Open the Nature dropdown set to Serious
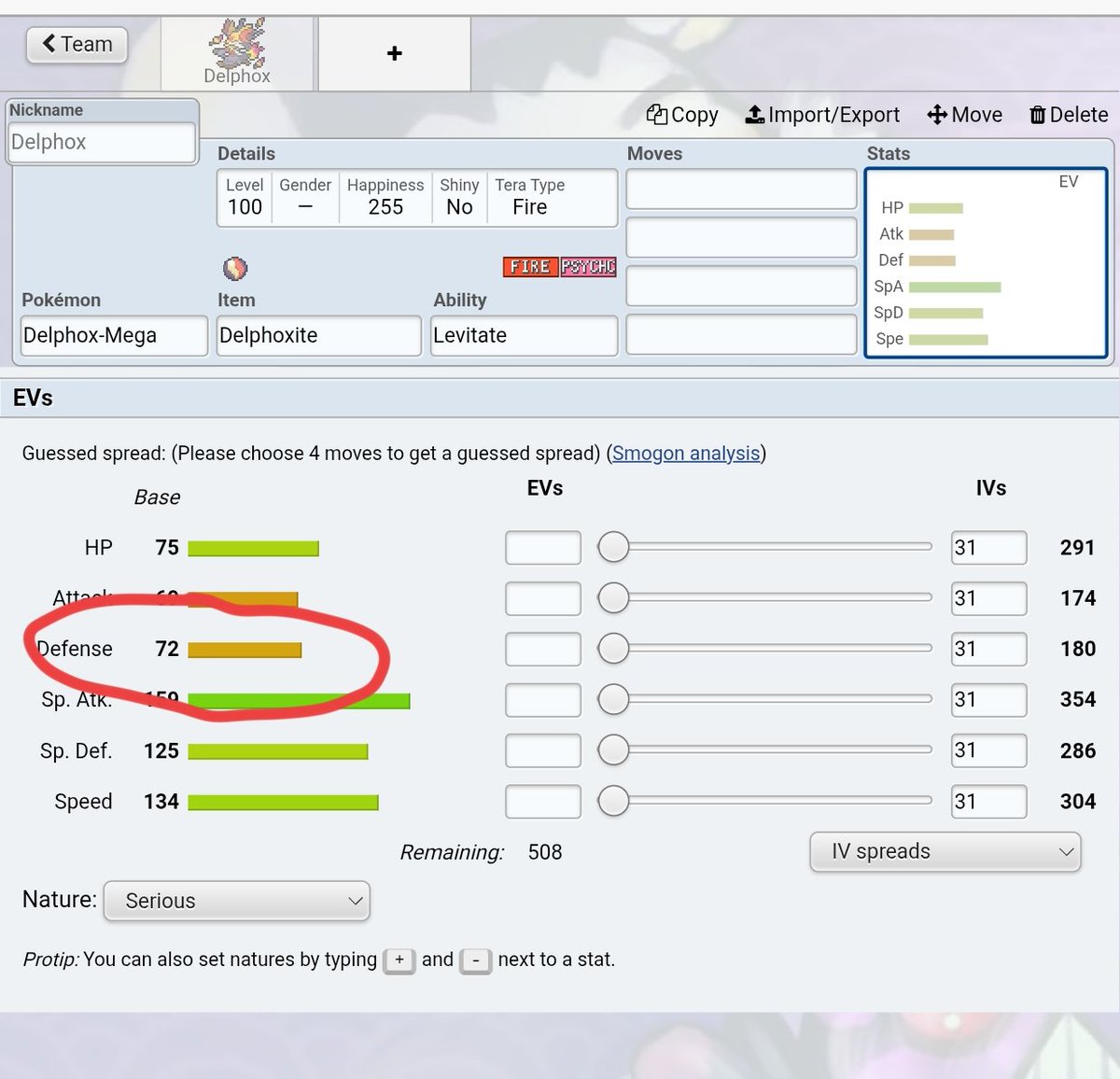 [x=237, y=901]
